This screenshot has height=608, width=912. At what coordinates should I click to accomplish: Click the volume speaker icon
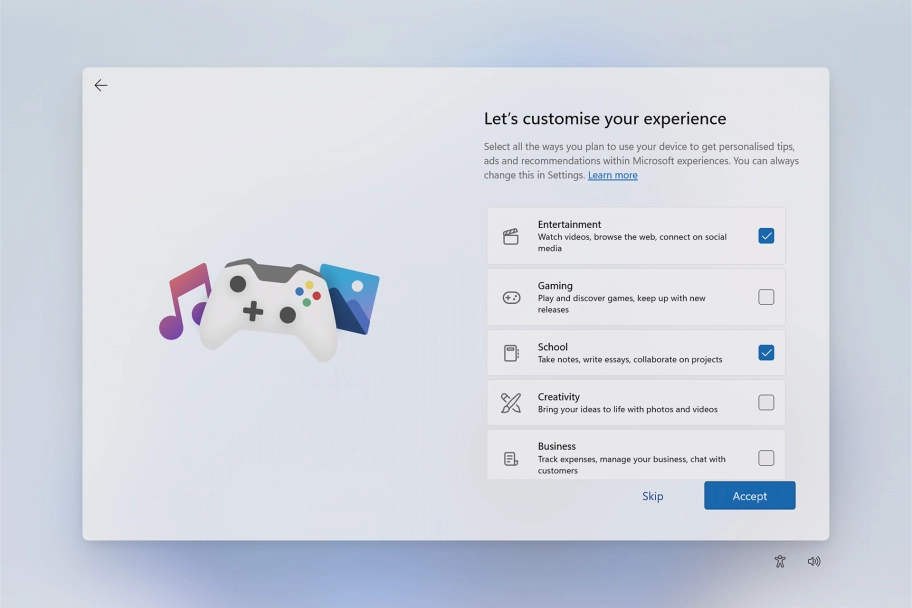pos(814,562)
